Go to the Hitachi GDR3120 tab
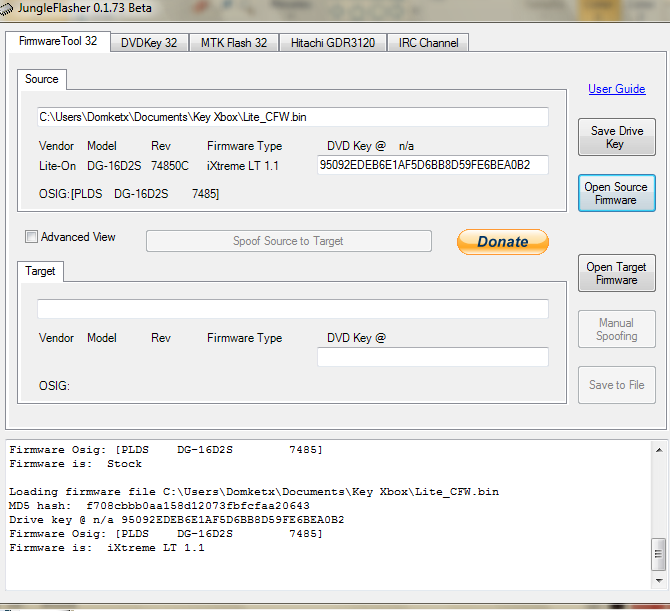 [x=333, y=43]
